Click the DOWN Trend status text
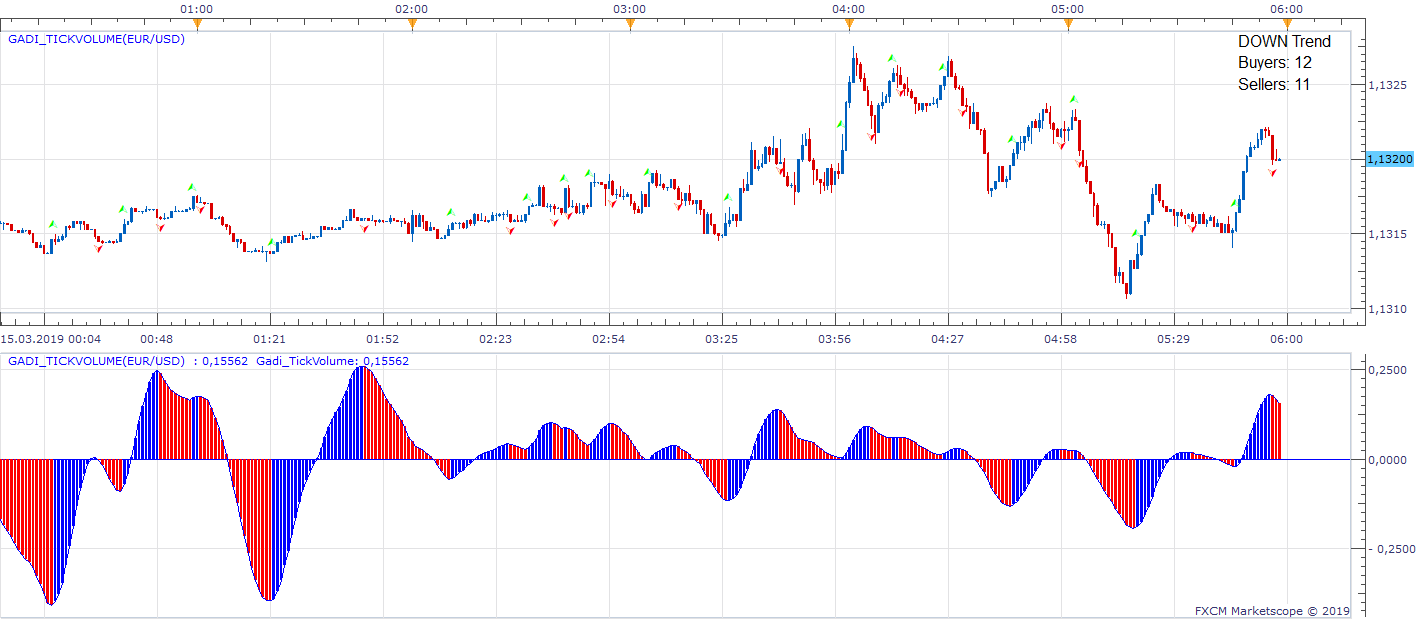The height and width of the screenshot is (619, 1423). pos(1284,41)
